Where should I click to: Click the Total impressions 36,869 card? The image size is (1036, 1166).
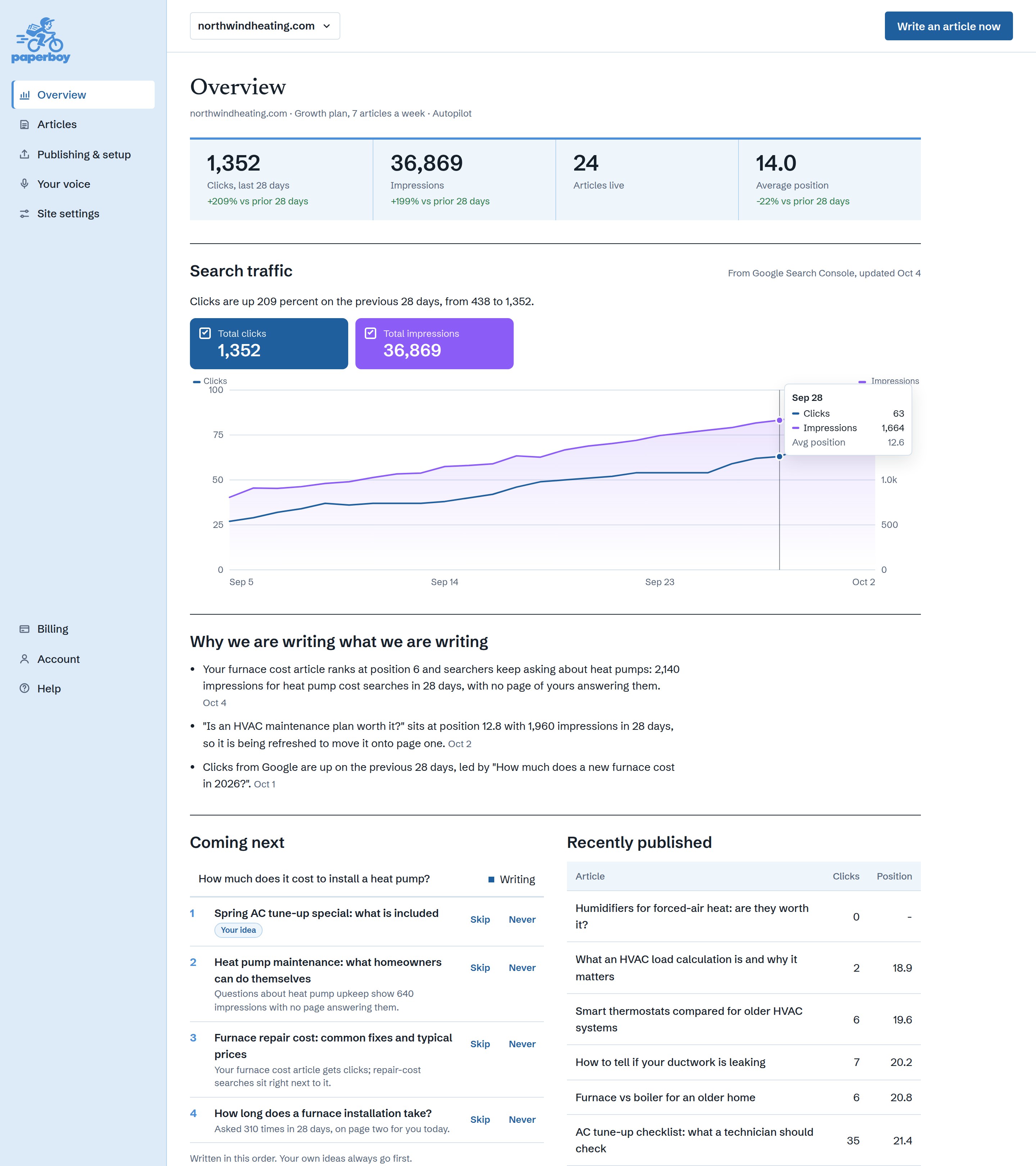point(434,343)
